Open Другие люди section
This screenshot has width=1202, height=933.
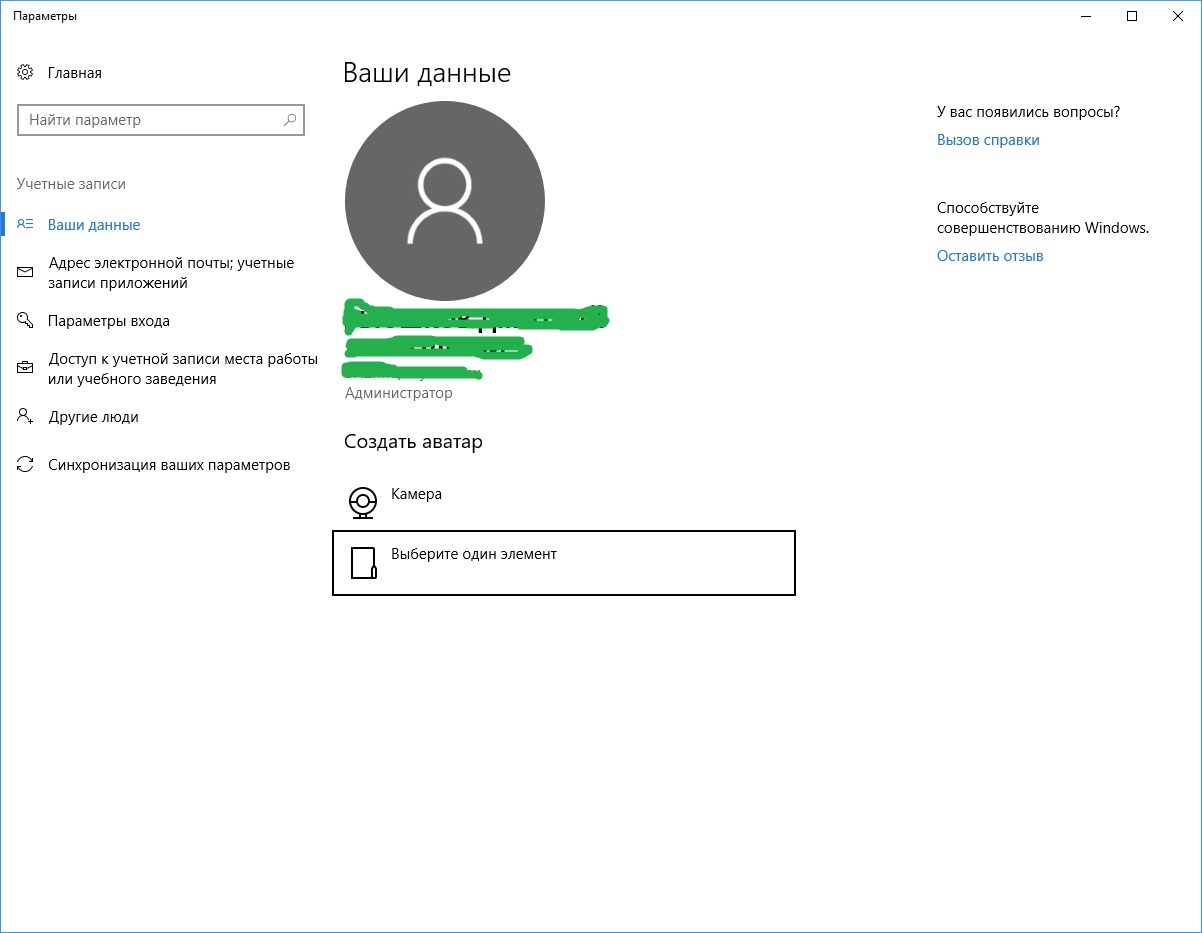tap(93, 417)
